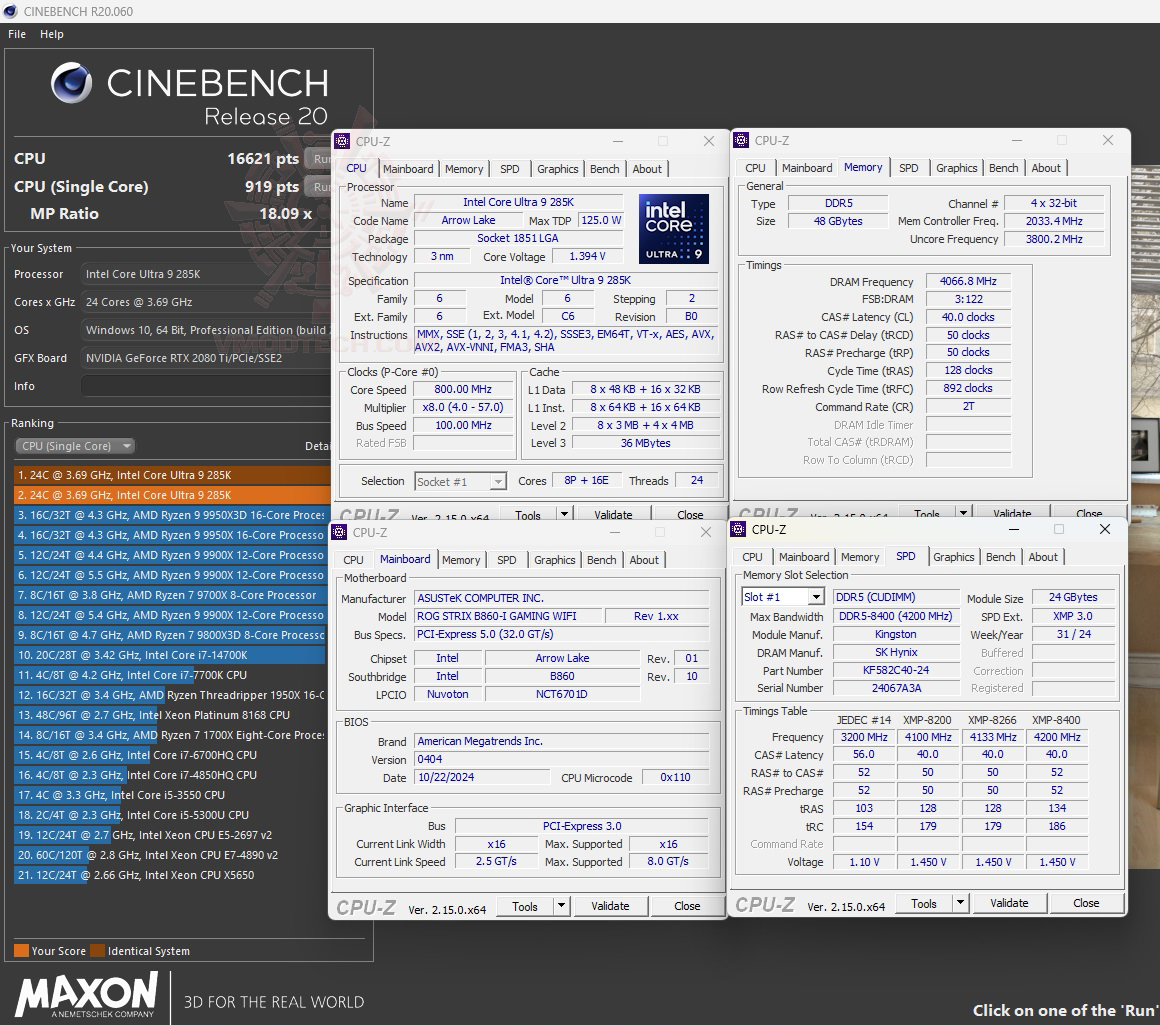The image size is (1160, 1025).
Task: Switch to Graphics tab in CPU-Z Memory window
Action: pyautogui.click(x=957, y=168)
